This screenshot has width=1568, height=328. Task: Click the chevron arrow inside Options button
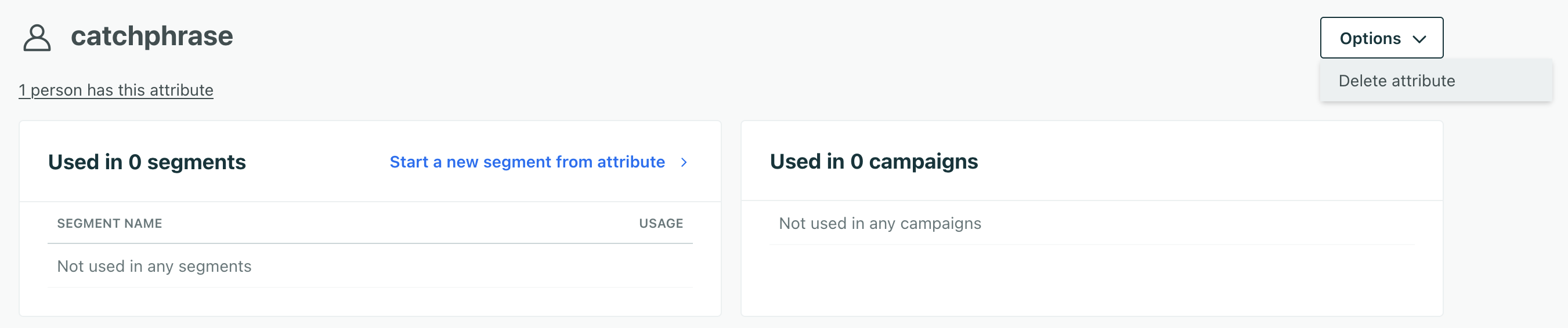(x=1419, y=39)
